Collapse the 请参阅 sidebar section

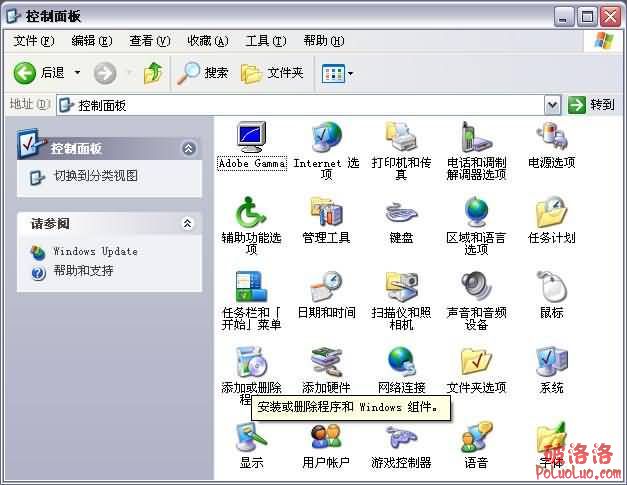point(186,224)
